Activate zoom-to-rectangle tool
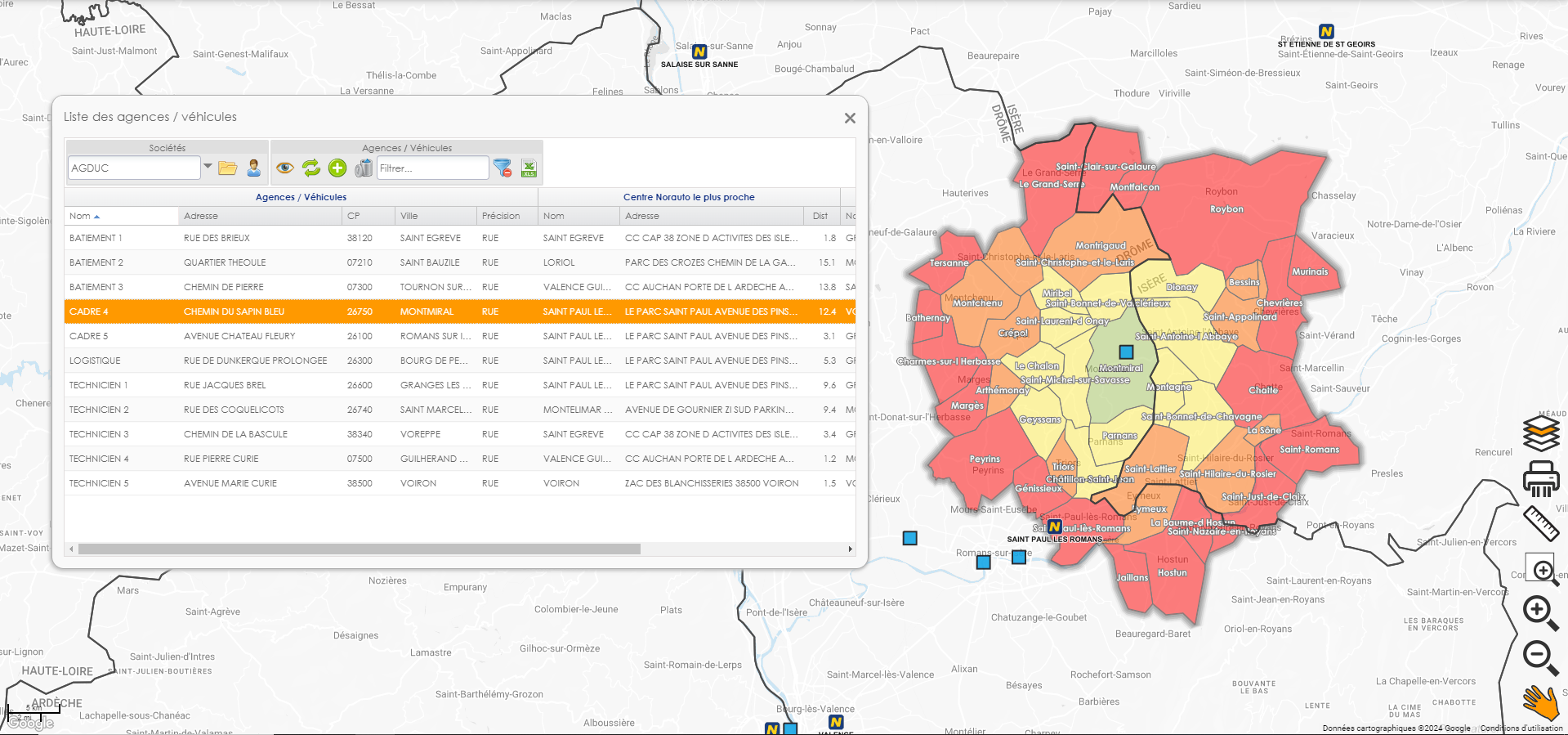1568x735 pixels. (1542, 569)
